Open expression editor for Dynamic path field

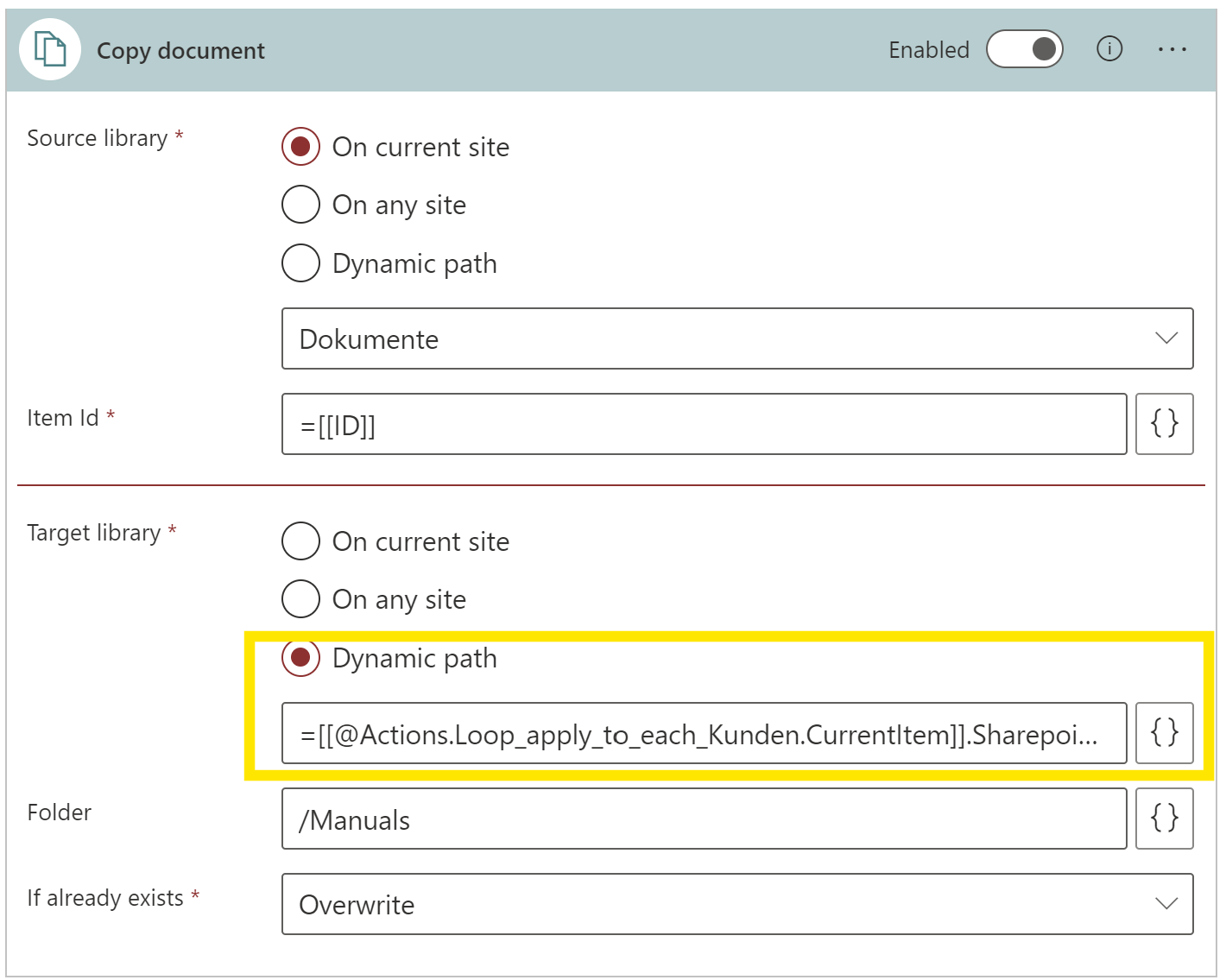click(x=1164, y=733)
